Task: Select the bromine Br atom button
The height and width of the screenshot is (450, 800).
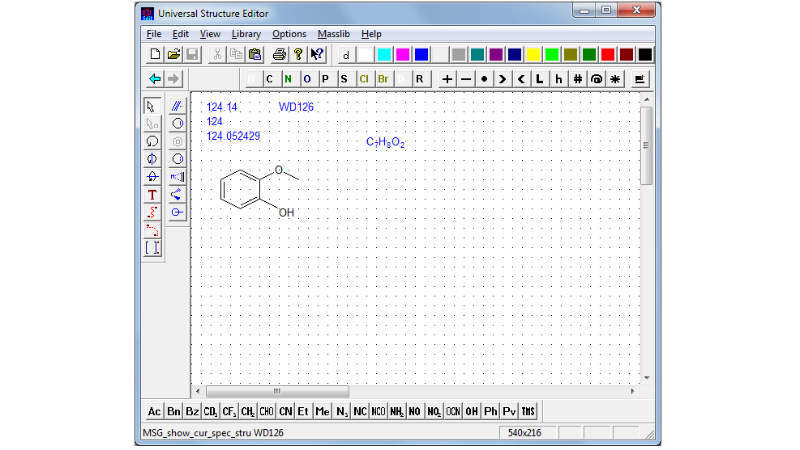Action: coord(383,78)
